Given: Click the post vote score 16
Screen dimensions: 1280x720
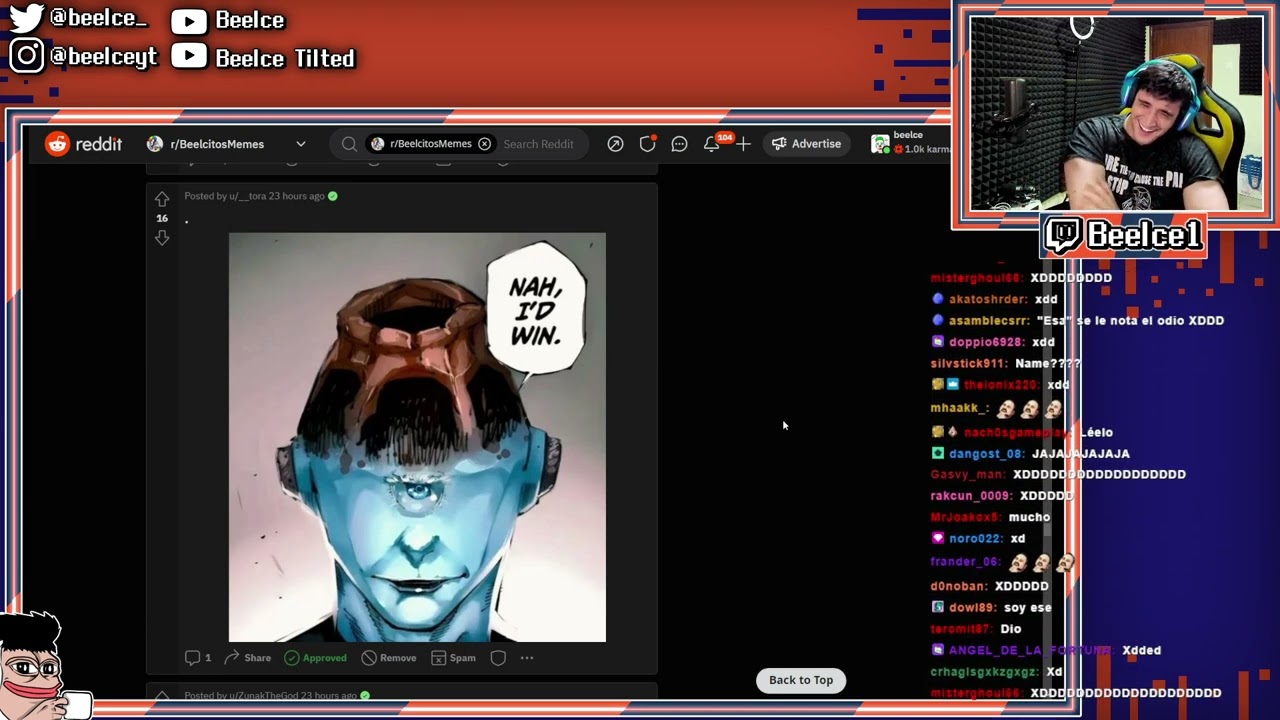Looking at the screenshot, I should pos(162,218).
